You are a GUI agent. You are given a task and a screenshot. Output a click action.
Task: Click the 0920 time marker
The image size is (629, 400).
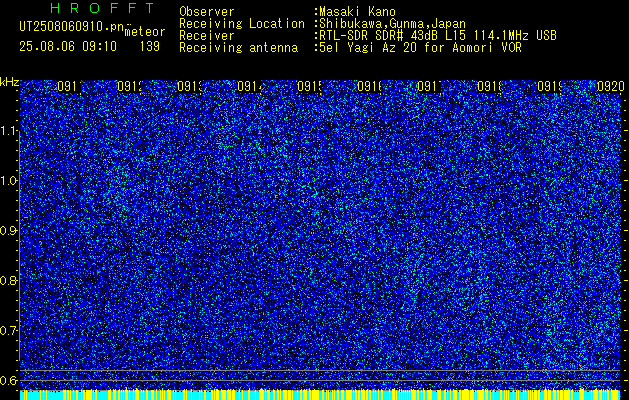611,87
